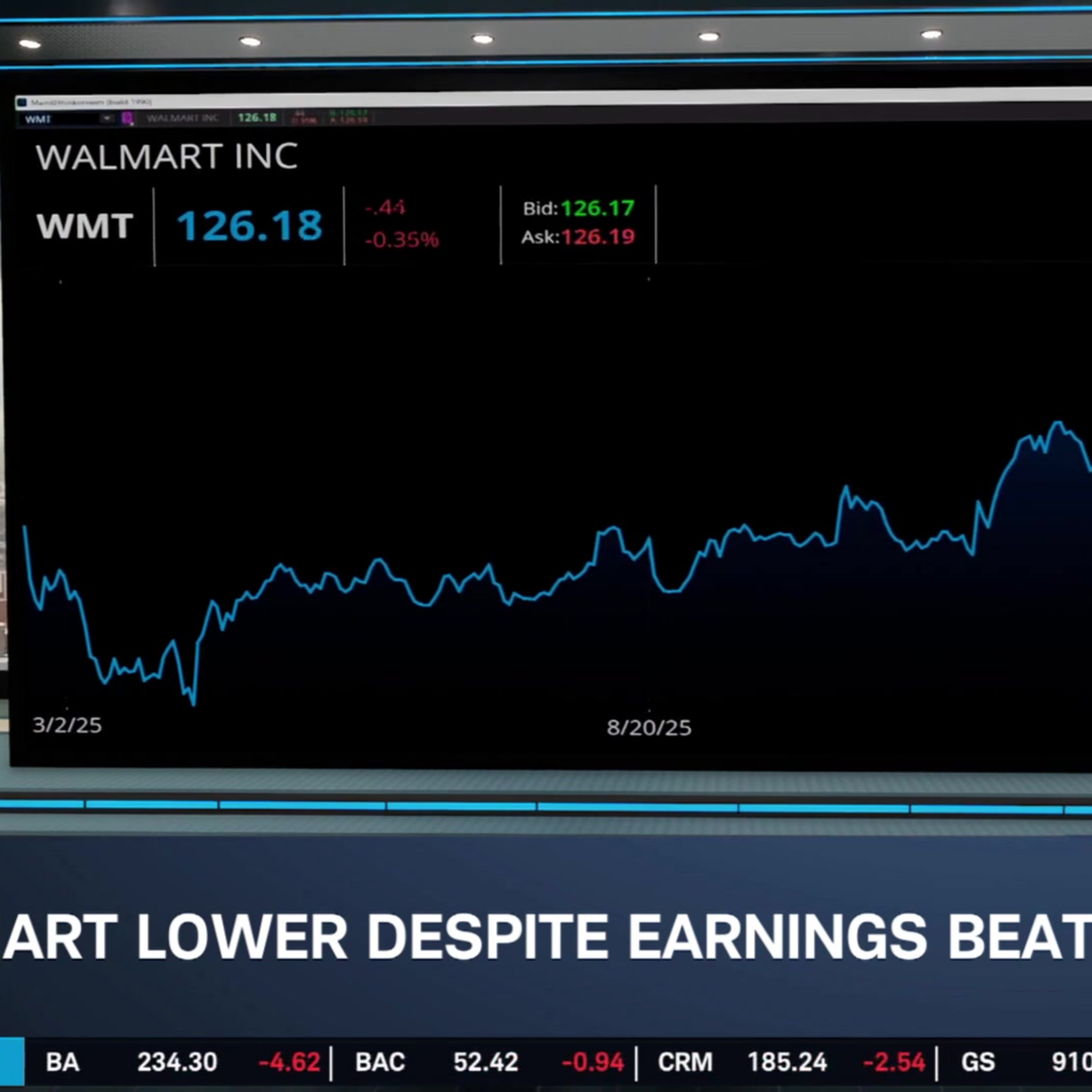
Task: Click the GS symbol in bottom ticker
Action: [x=978, y=1062]
